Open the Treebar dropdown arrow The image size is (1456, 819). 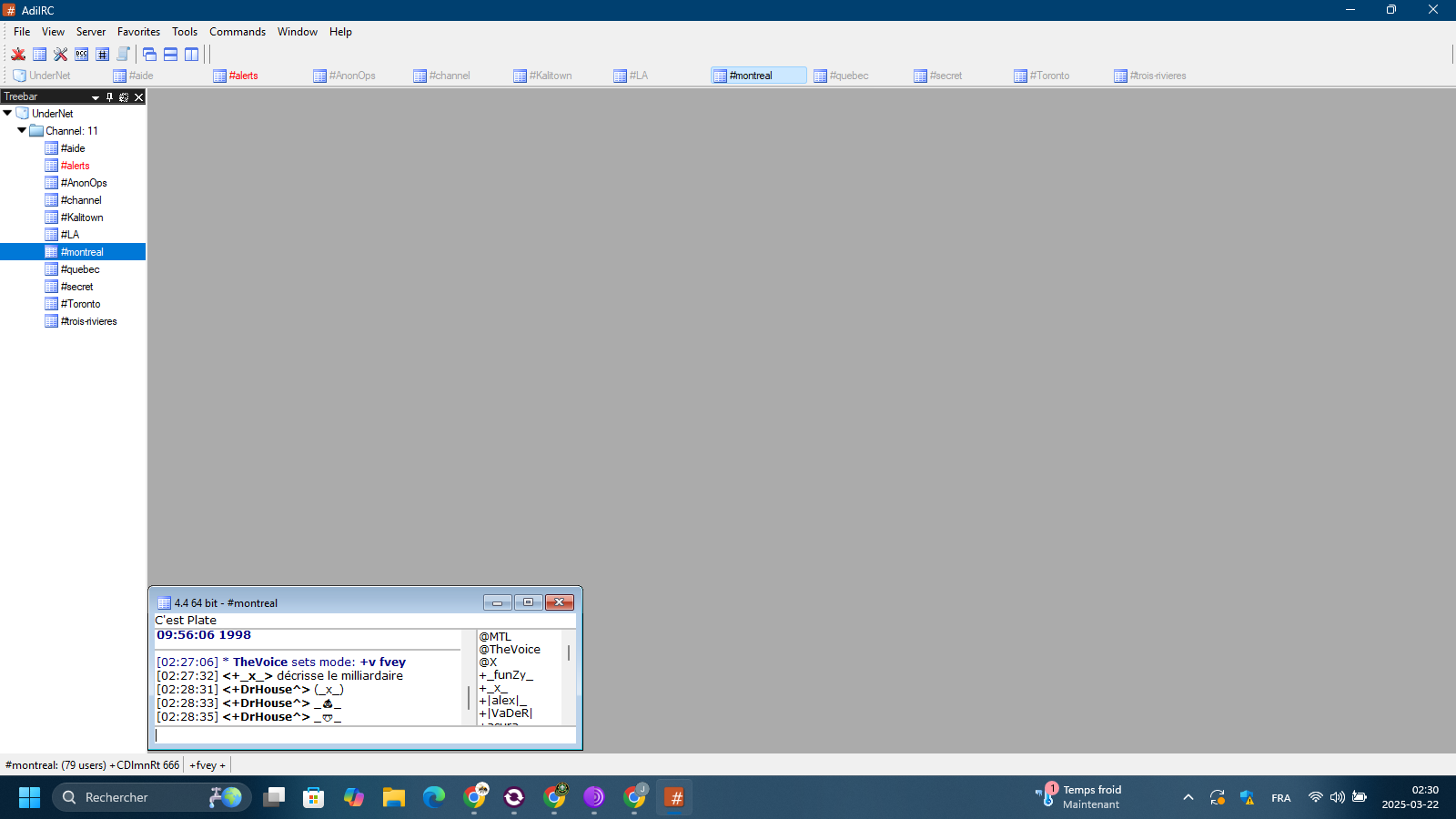95,97
